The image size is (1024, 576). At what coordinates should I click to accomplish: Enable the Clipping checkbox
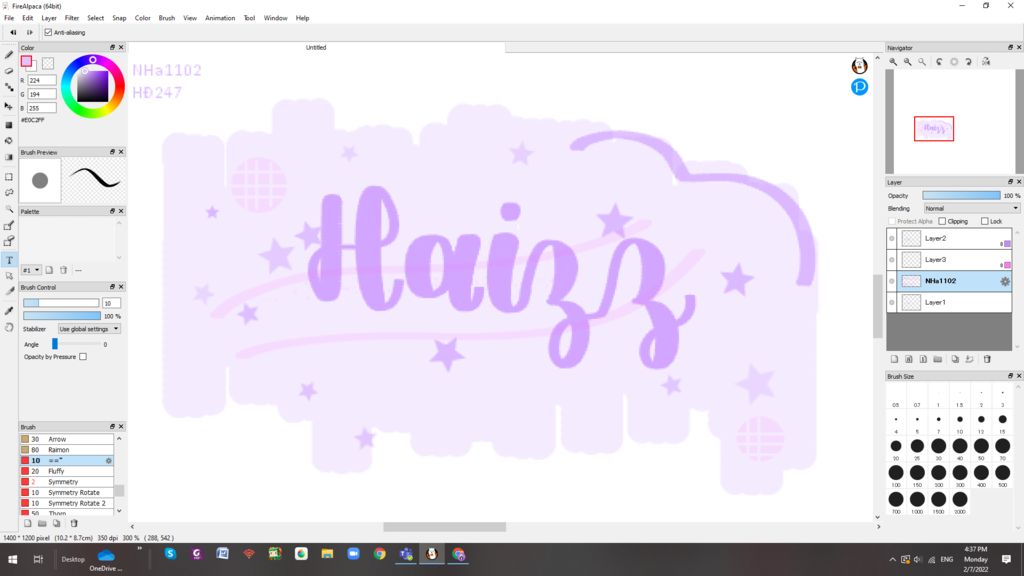tap(942, 221)
